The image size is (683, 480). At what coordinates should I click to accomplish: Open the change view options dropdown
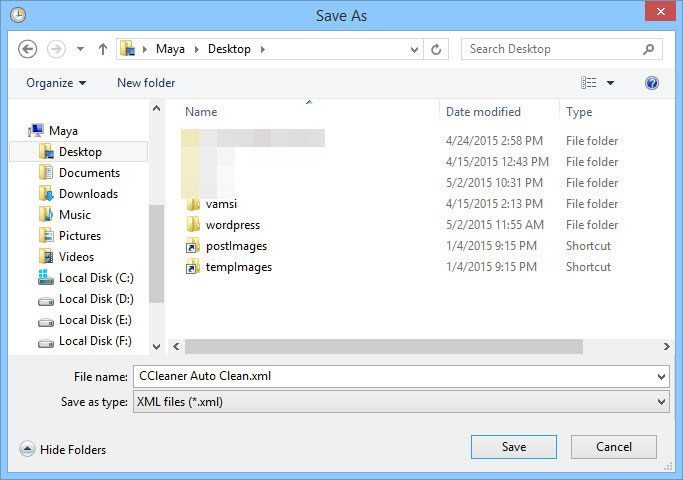point(611,83)
